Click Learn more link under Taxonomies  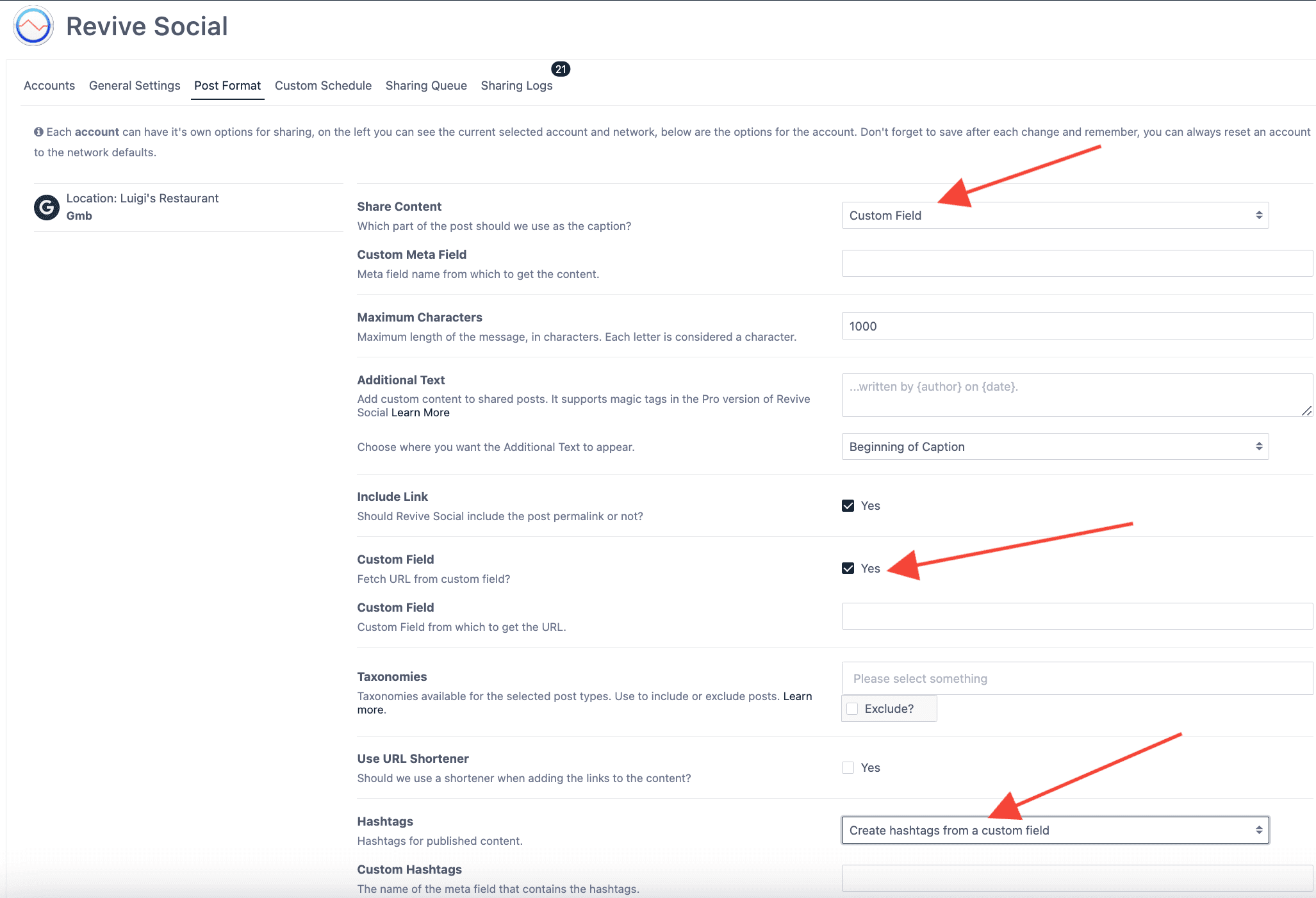click(x=797, y=697)
